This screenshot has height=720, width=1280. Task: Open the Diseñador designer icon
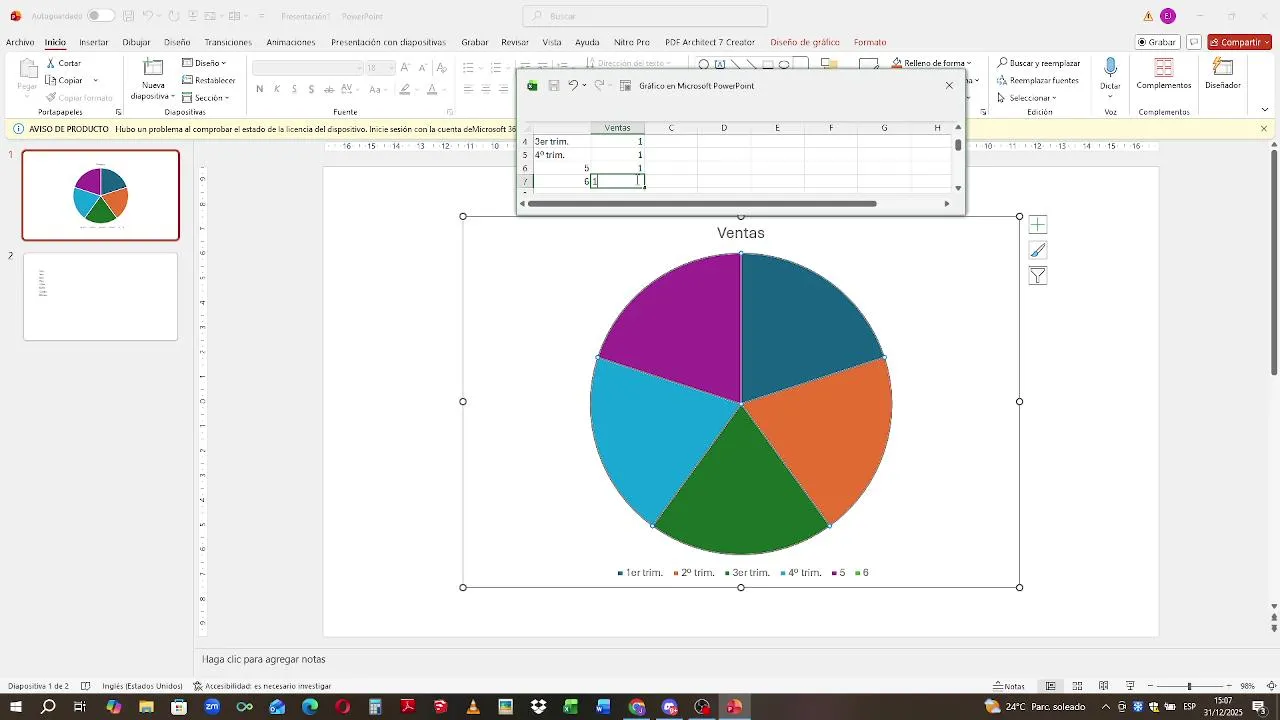click(x=1222, y=68)
